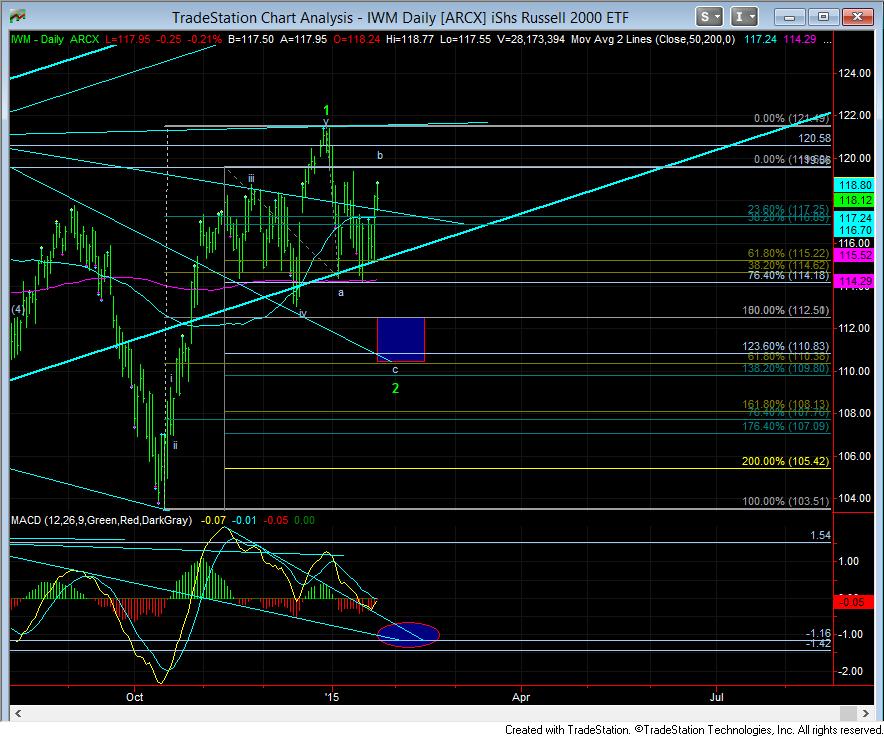Select the '(4)' wave label at left edge

(x=17, y=310)
